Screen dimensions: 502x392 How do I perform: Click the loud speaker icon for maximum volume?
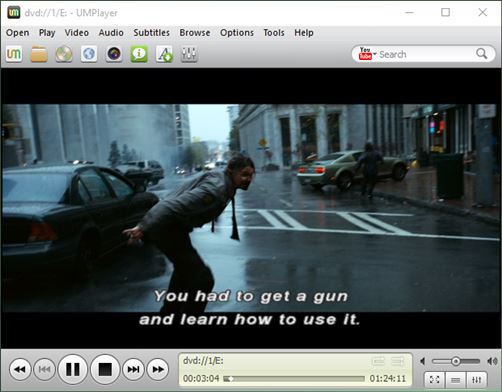click(x=492, y=361)
